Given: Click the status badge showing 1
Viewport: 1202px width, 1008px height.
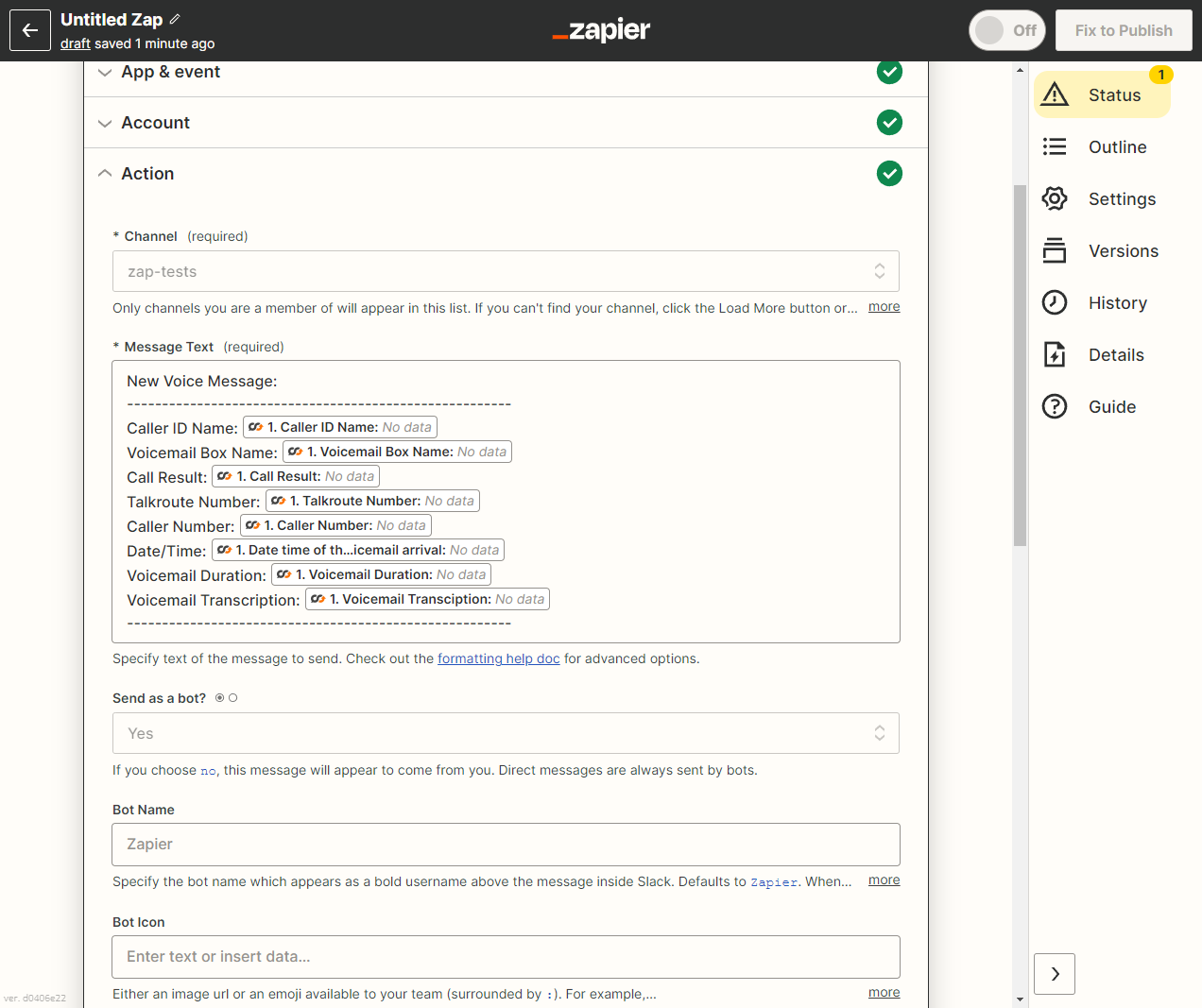Looking at the screenshot, I should tap(1161, 75).
